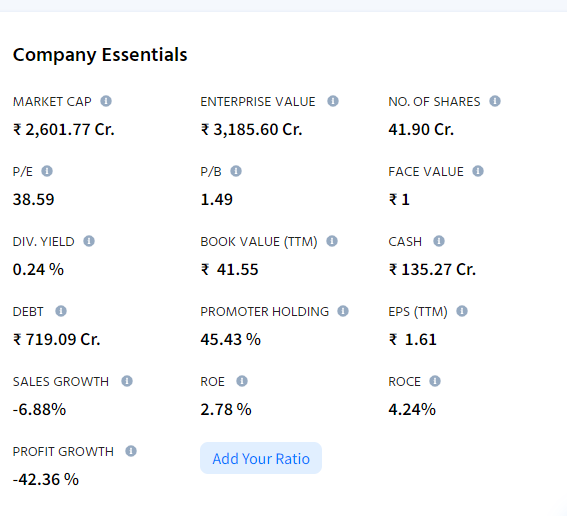Open the Debt info icon

[x=61, y=311]
